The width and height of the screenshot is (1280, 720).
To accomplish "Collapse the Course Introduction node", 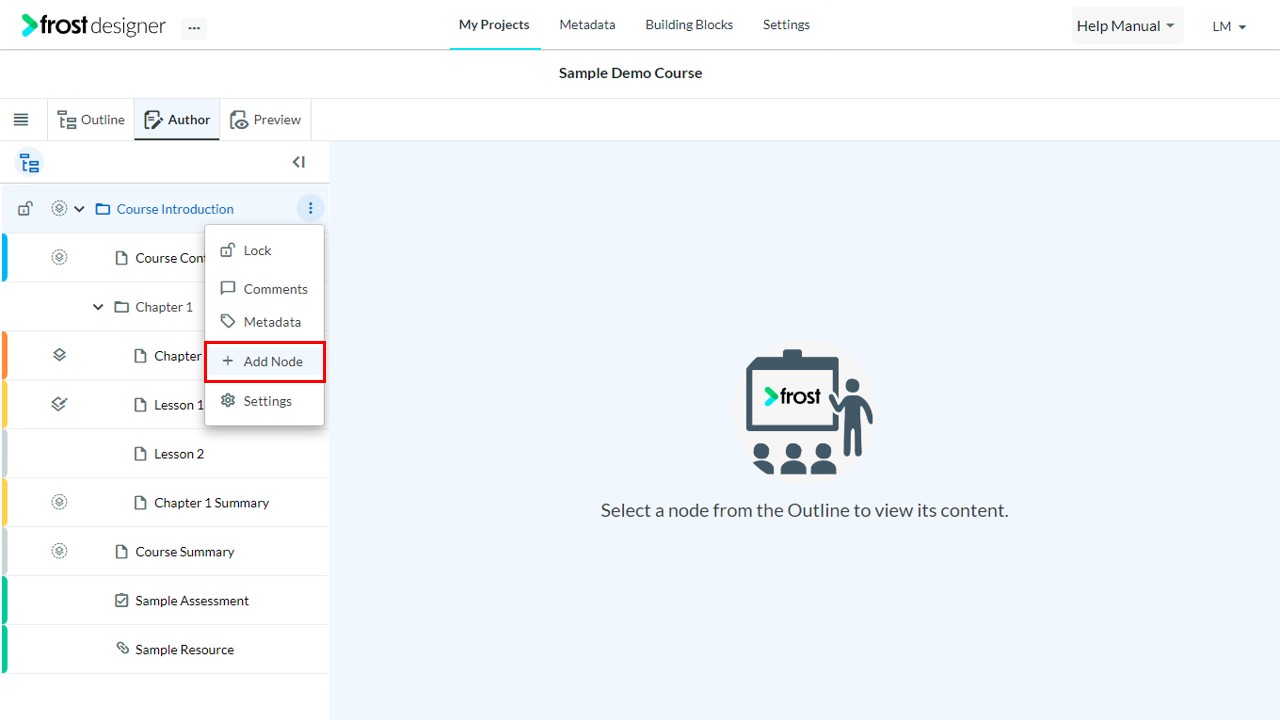I will coord(79,209).
